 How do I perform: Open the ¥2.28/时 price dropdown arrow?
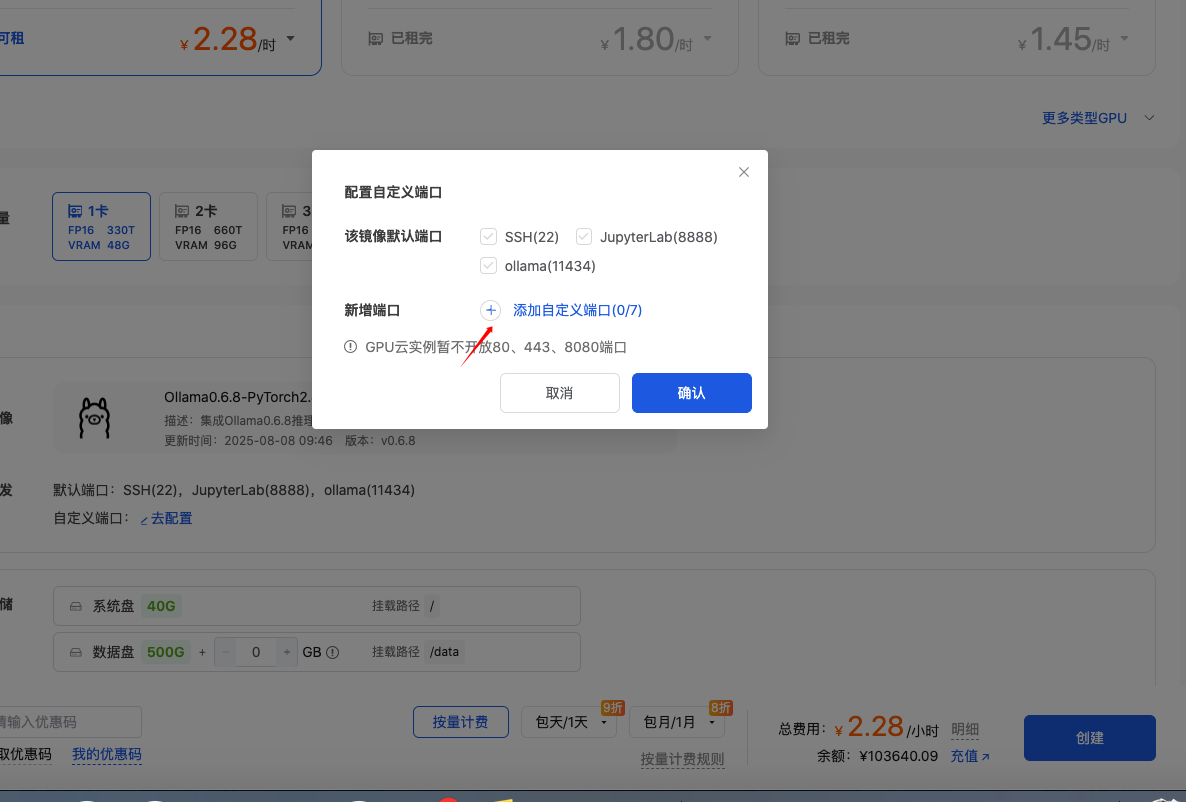(x=291, y=40)
